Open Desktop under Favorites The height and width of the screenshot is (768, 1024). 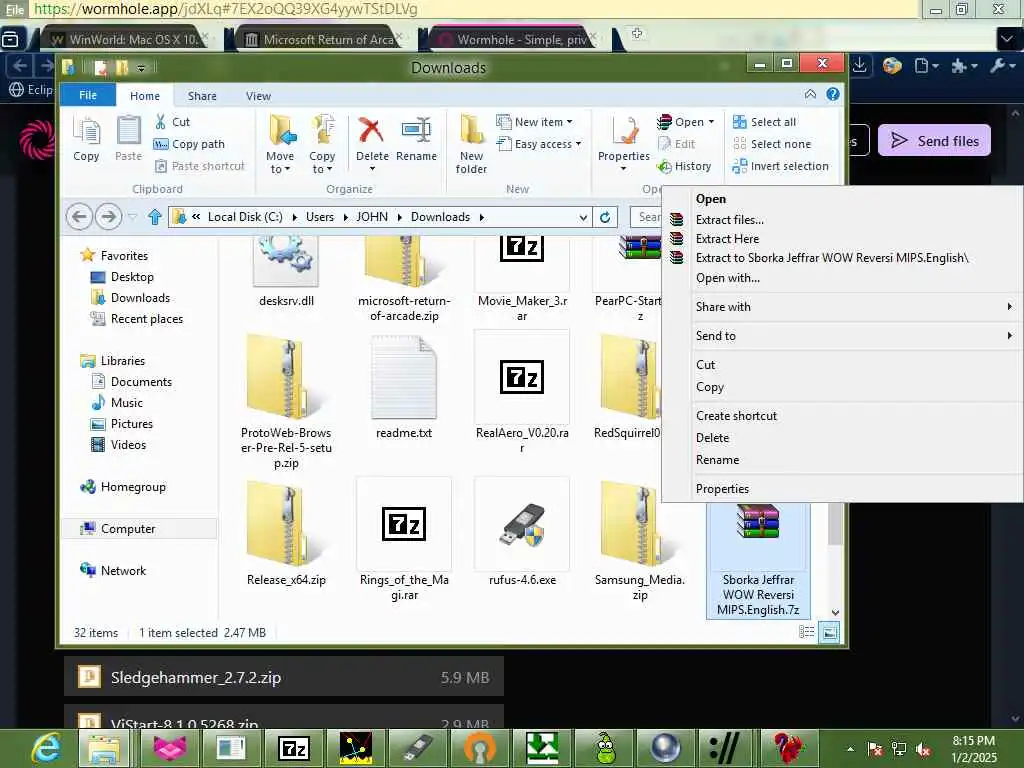click(122, 277)
